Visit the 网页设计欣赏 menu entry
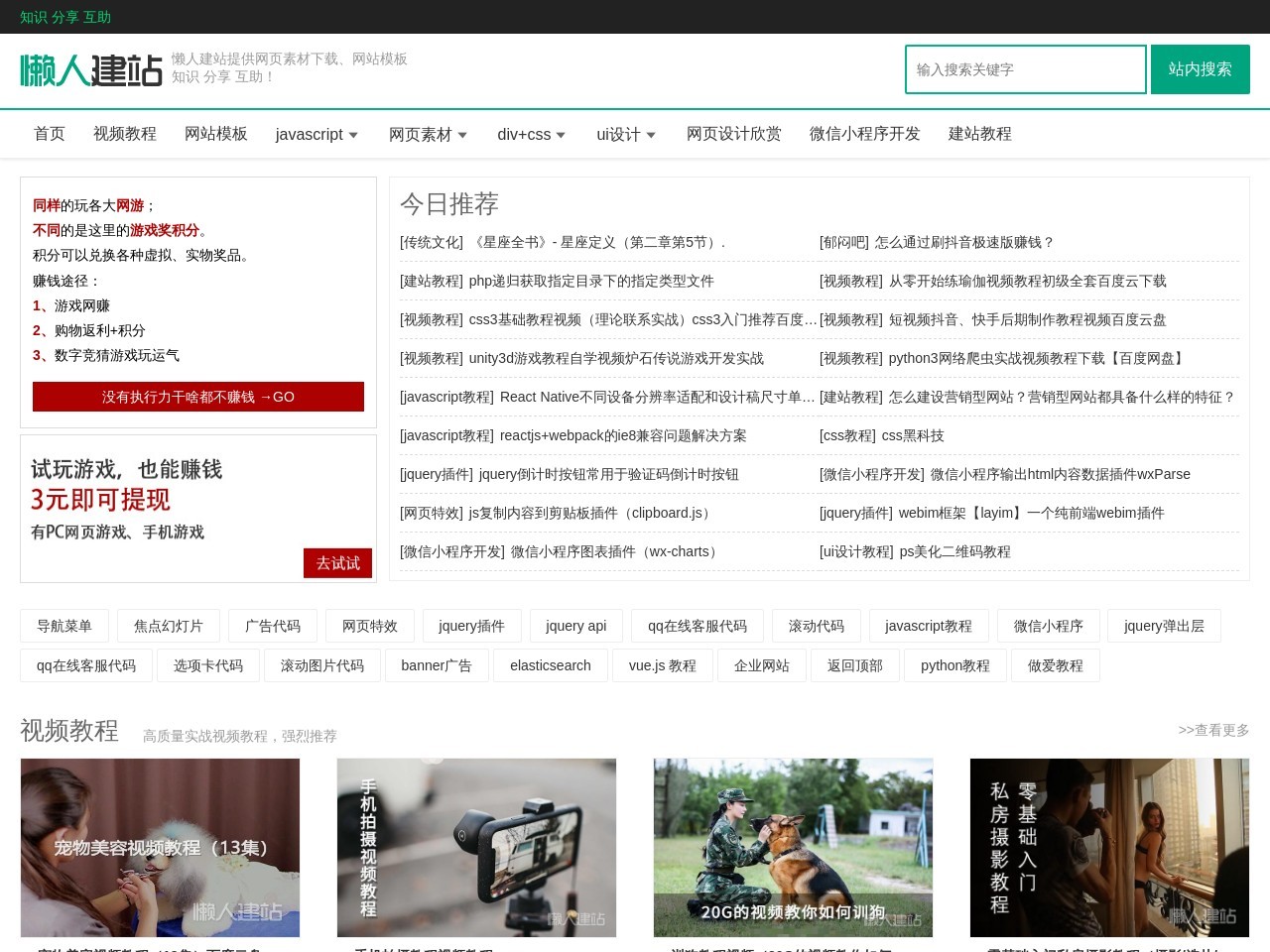 (734, 134)
